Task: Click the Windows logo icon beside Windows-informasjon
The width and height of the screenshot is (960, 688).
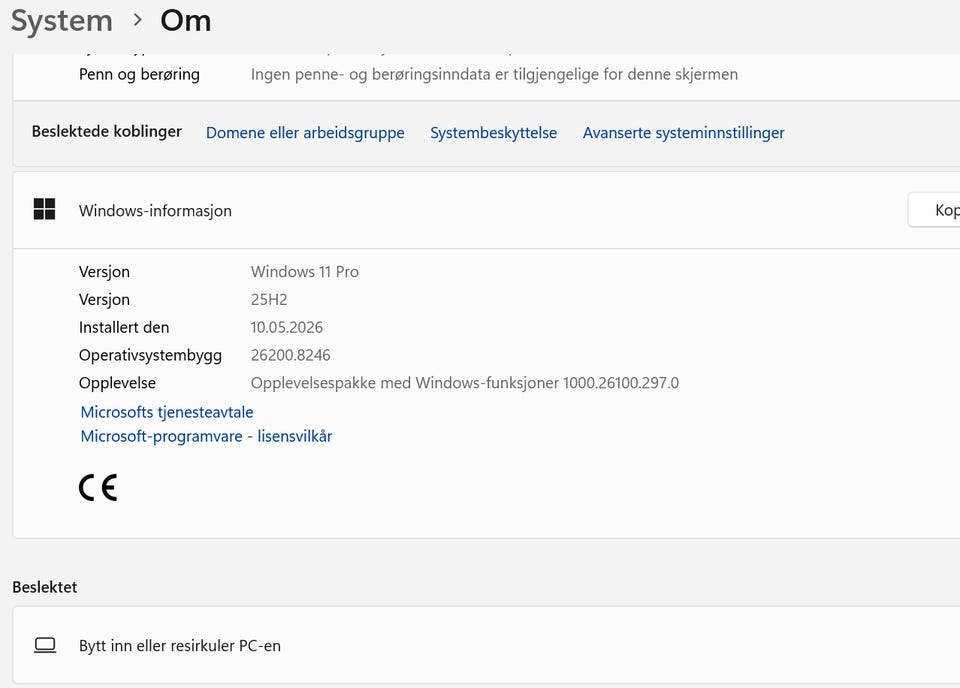Action: click(x=44, y=209)
